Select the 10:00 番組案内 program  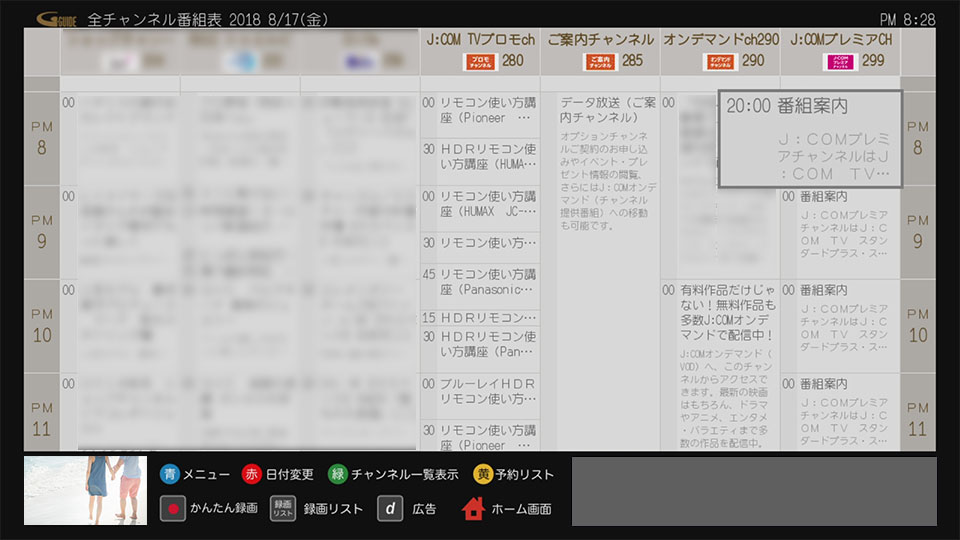841,326
